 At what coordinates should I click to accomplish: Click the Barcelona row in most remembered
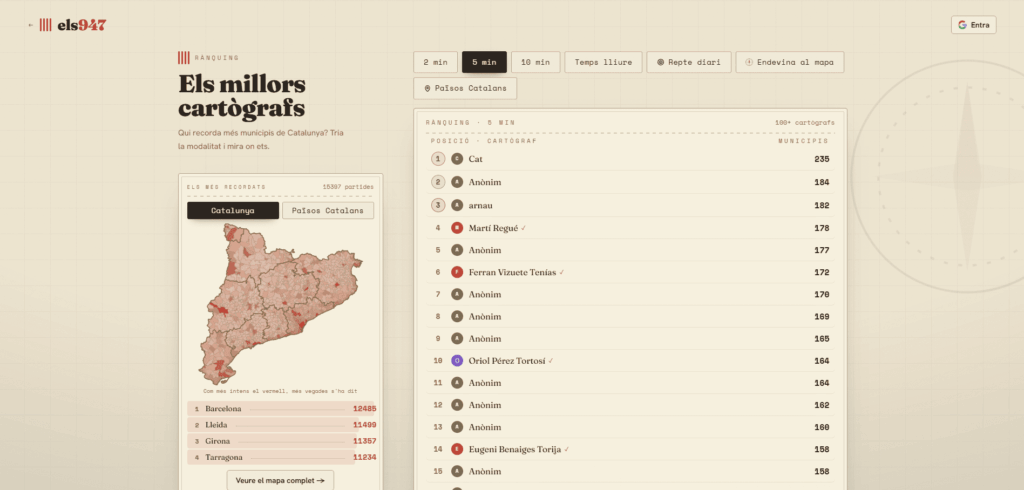(x=281, y=409)
